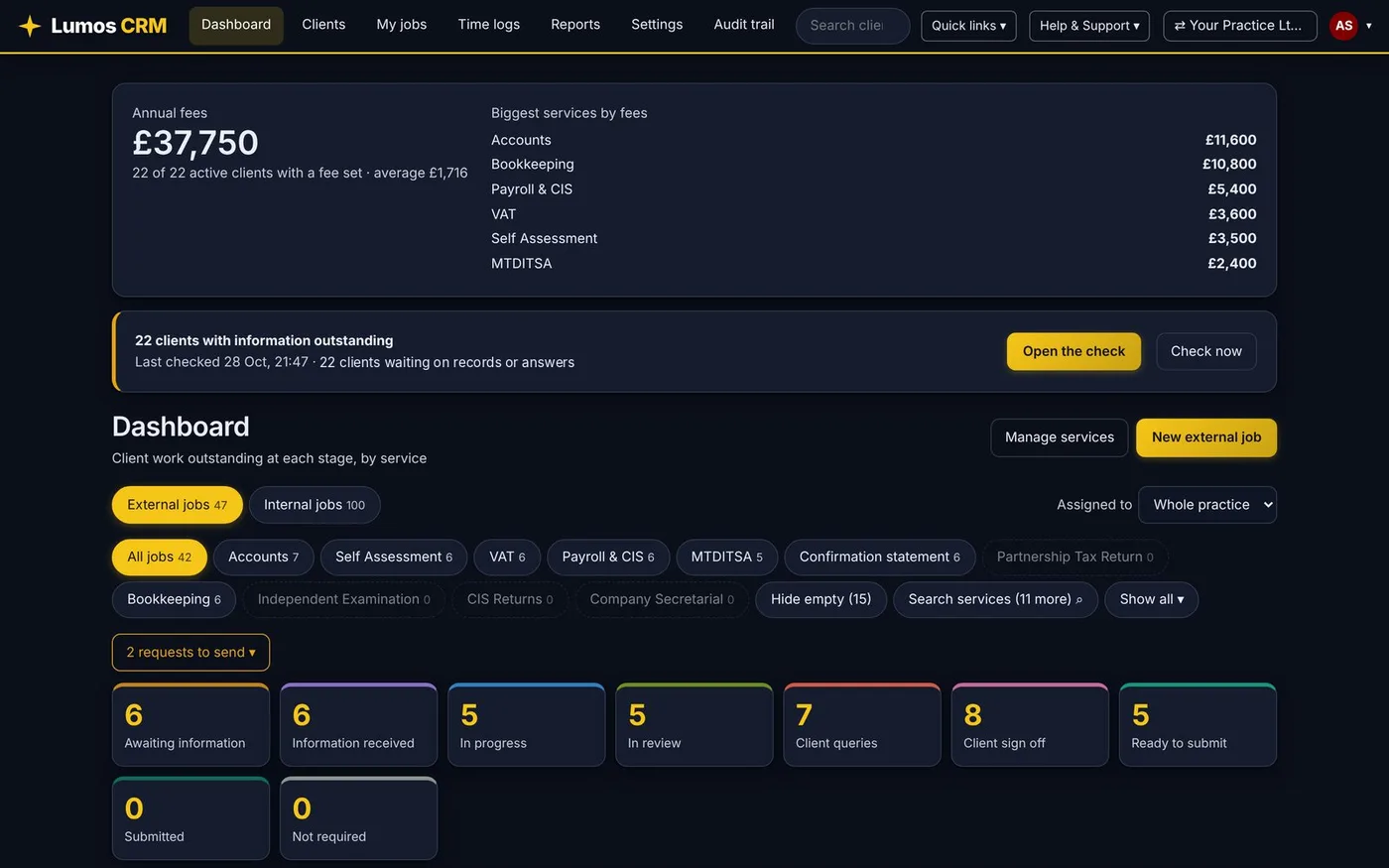The height and width of the screenshot is (868, 1389).
Task: Create a New external job
Action: coord(1206,437)
